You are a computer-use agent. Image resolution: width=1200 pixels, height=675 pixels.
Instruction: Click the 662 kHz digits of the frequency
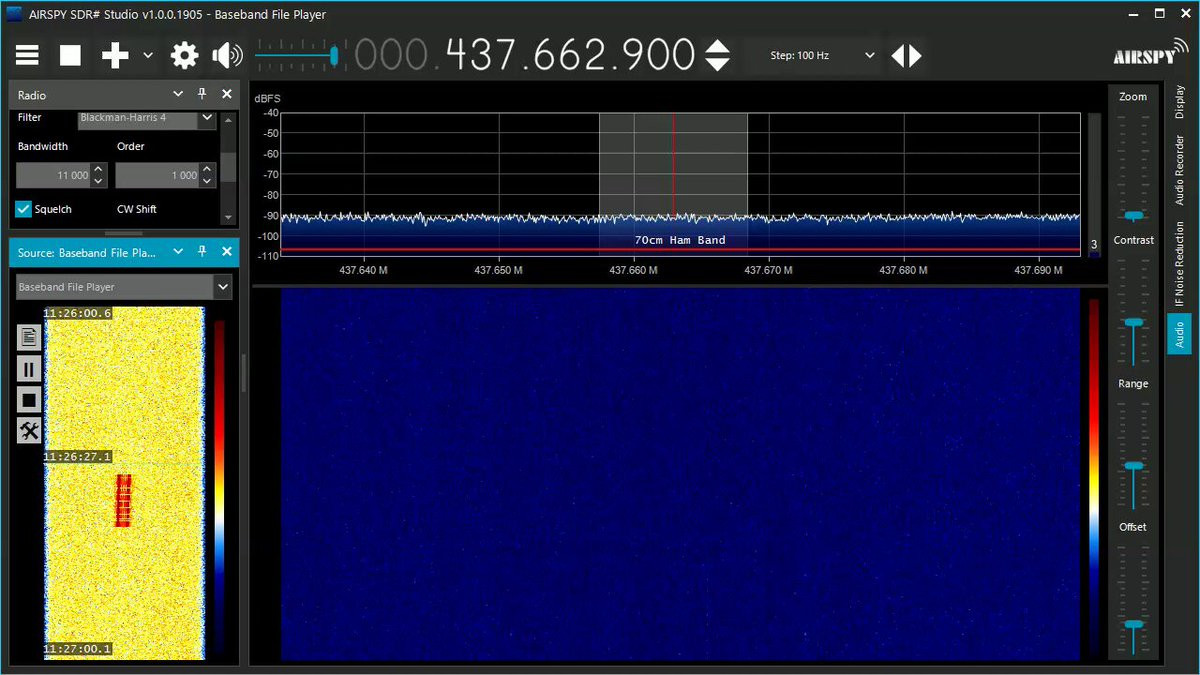click(x=570, y=55)
